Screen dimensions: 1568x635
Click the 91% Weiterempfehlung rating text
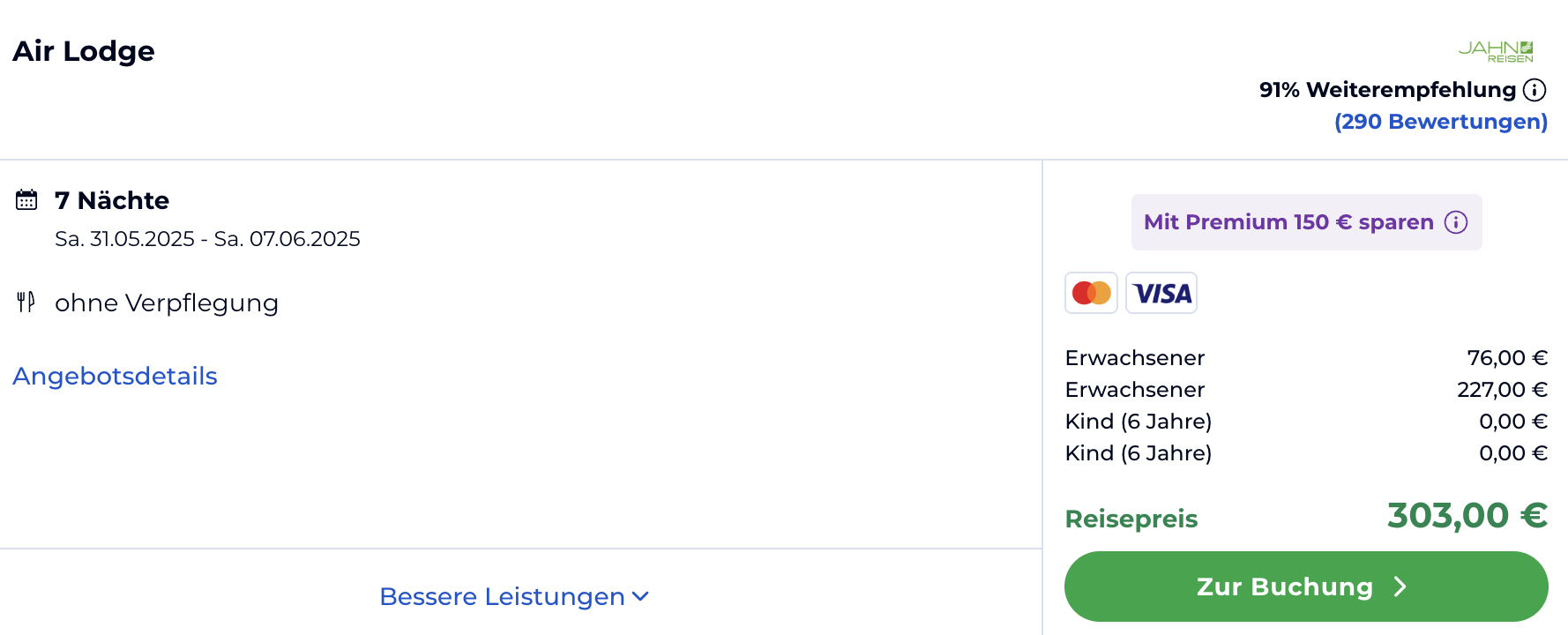(x=1387, y=90)
